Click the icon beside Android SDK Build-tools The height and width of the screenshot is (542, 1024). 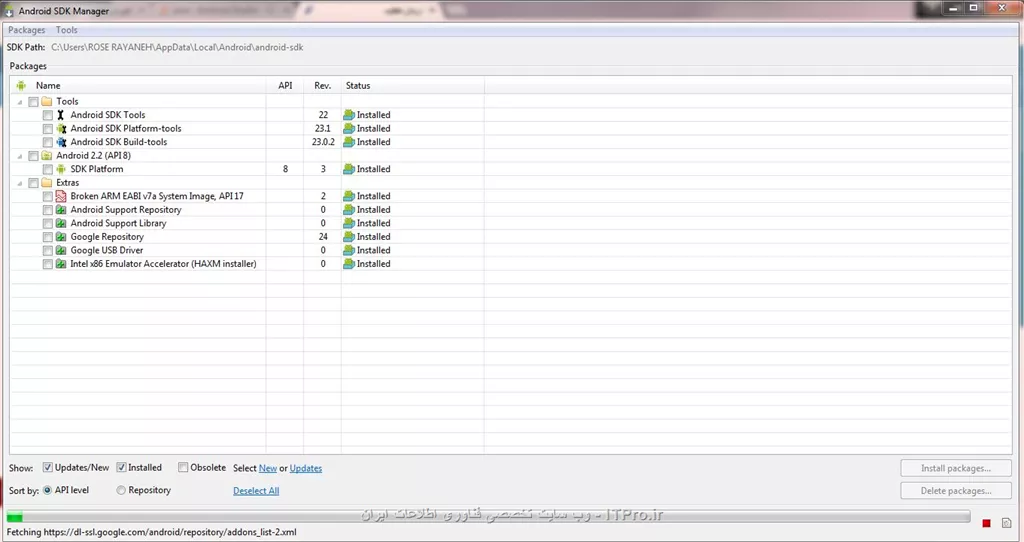(61, 142)
